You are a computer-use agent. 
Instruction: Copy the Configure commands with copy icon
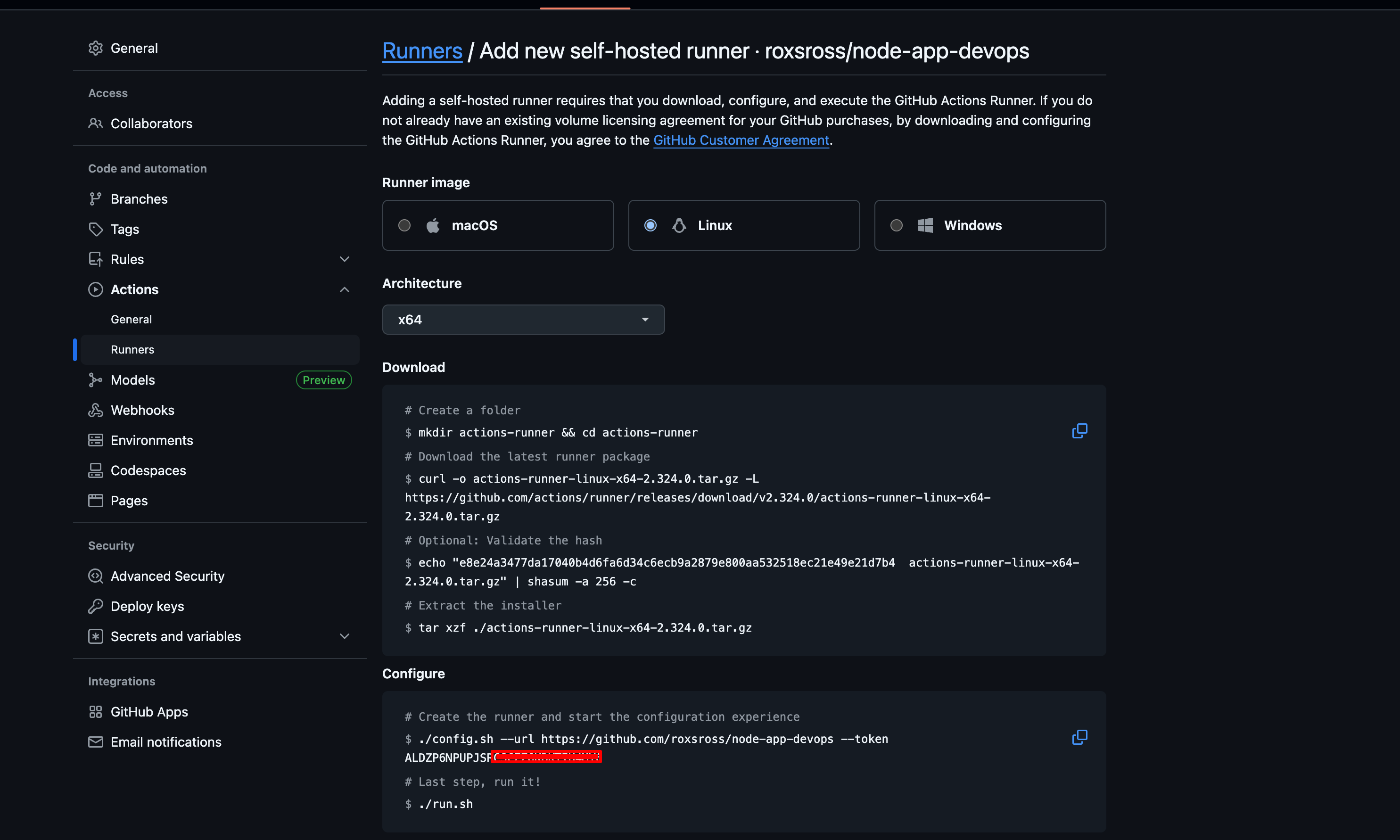point(1079,737)
